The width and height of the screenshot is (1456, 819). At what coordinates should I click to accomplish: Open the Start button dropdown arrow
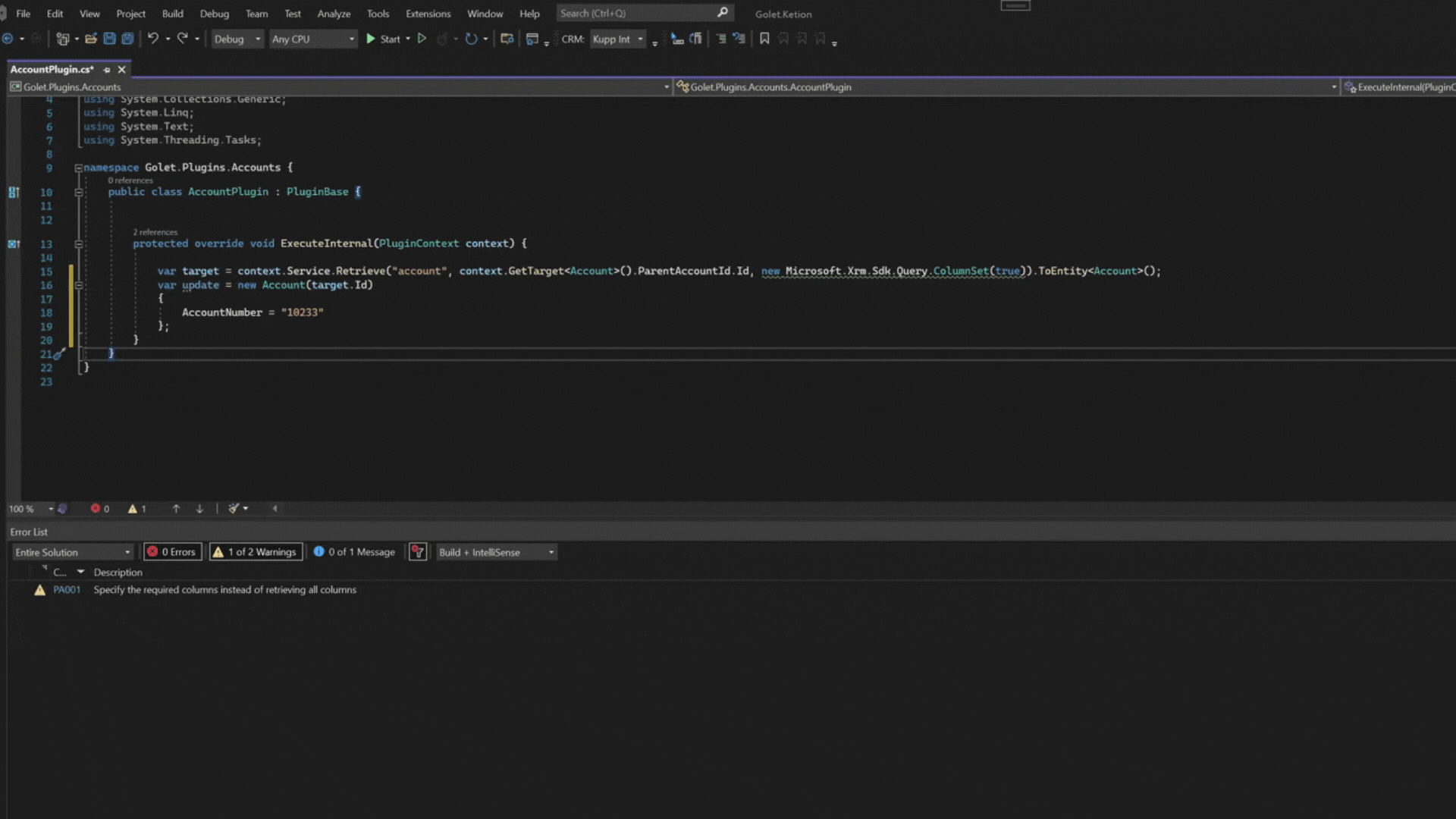click(408, 39)
